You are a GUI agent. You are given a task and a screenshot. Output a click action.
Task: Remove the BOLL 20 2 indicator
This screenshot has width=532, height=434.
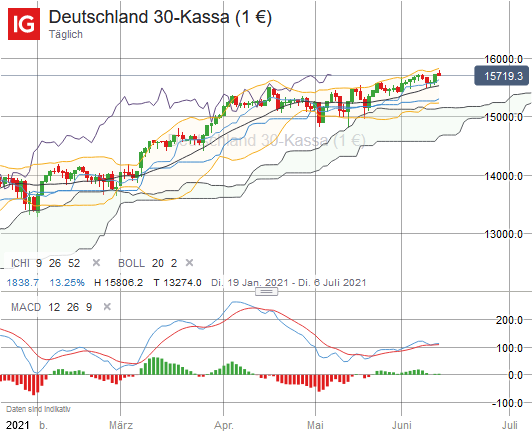click(x=189, y=263)
